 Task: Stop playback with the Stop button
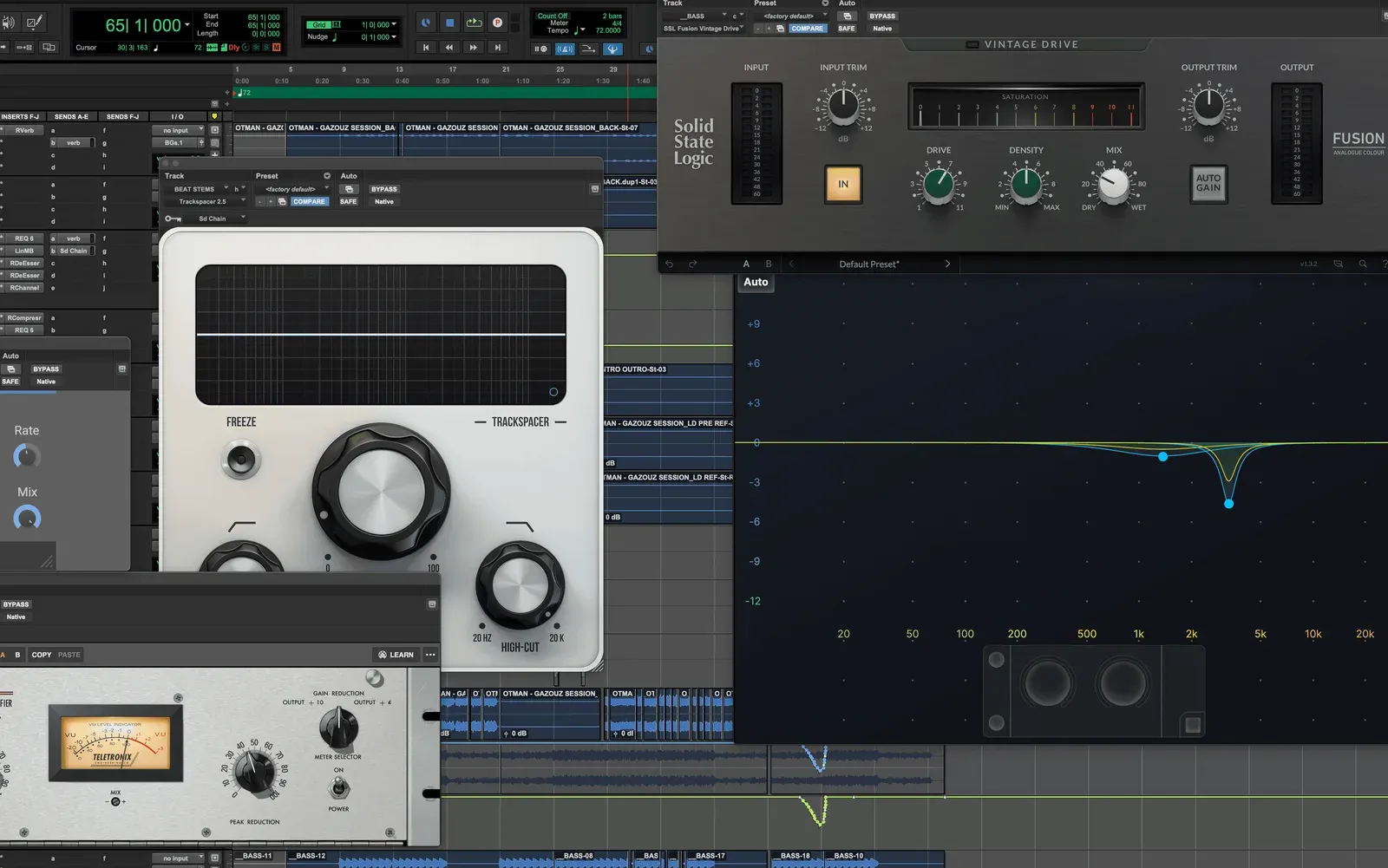(449, 23)
